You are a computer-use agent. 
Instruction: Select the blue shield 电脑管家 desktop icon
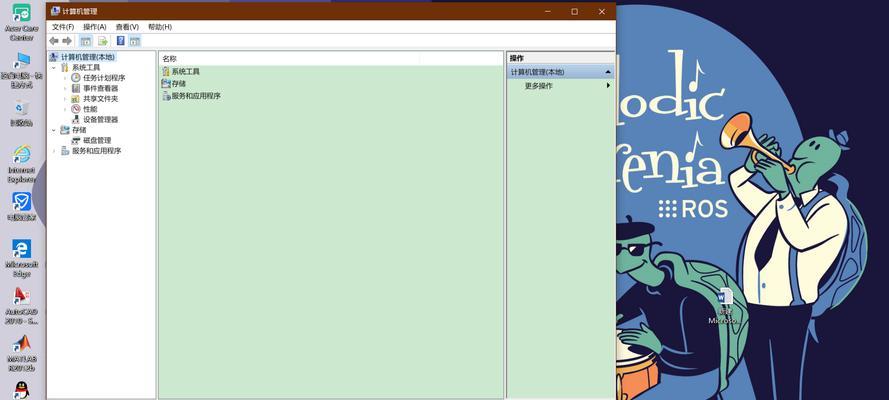(x=22, y=207)
